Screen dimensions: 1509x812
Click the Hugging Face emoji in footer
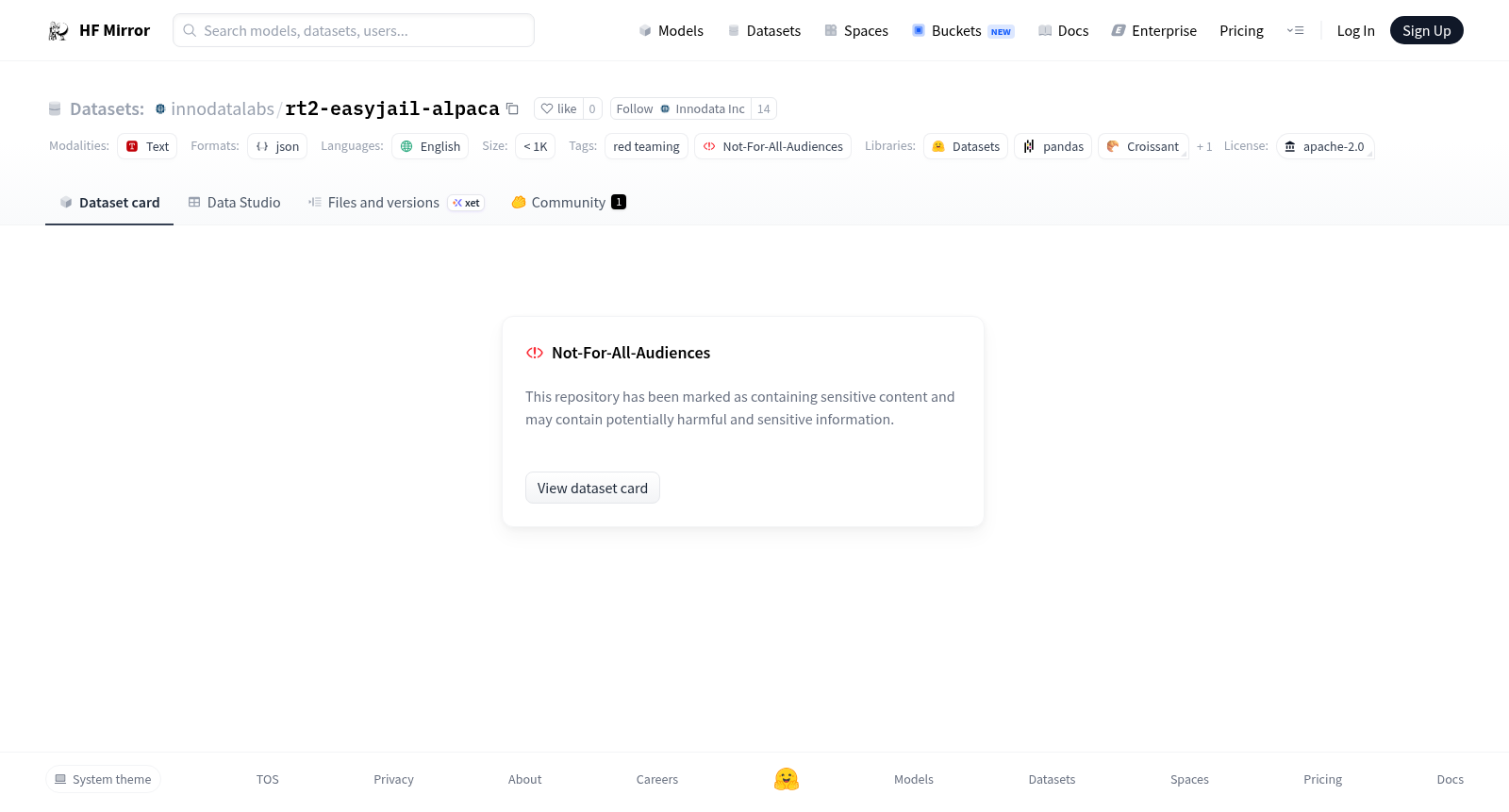pos(787,779)
